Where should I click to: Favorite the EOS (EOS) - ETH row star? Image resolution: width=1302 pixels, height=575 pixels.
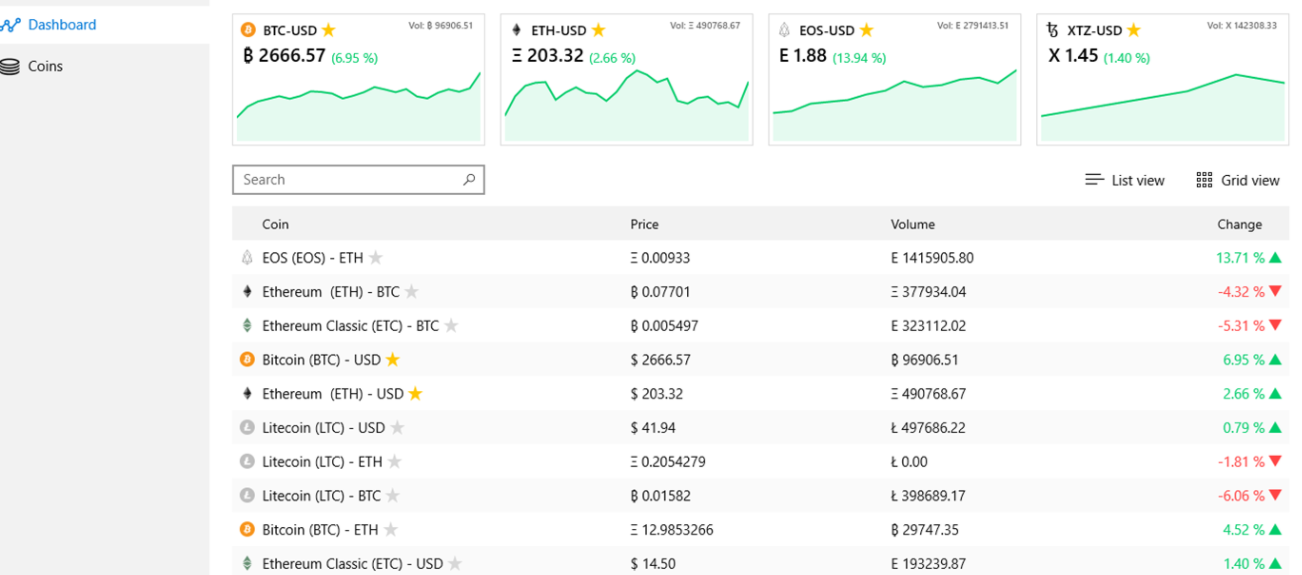tap(376, 258)
